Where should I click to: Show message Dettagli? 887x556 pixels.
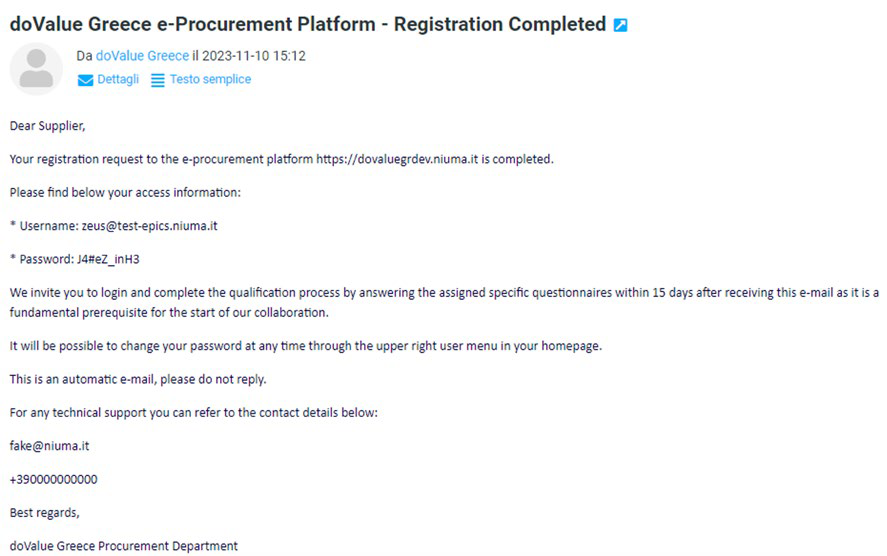click(118, 79)
